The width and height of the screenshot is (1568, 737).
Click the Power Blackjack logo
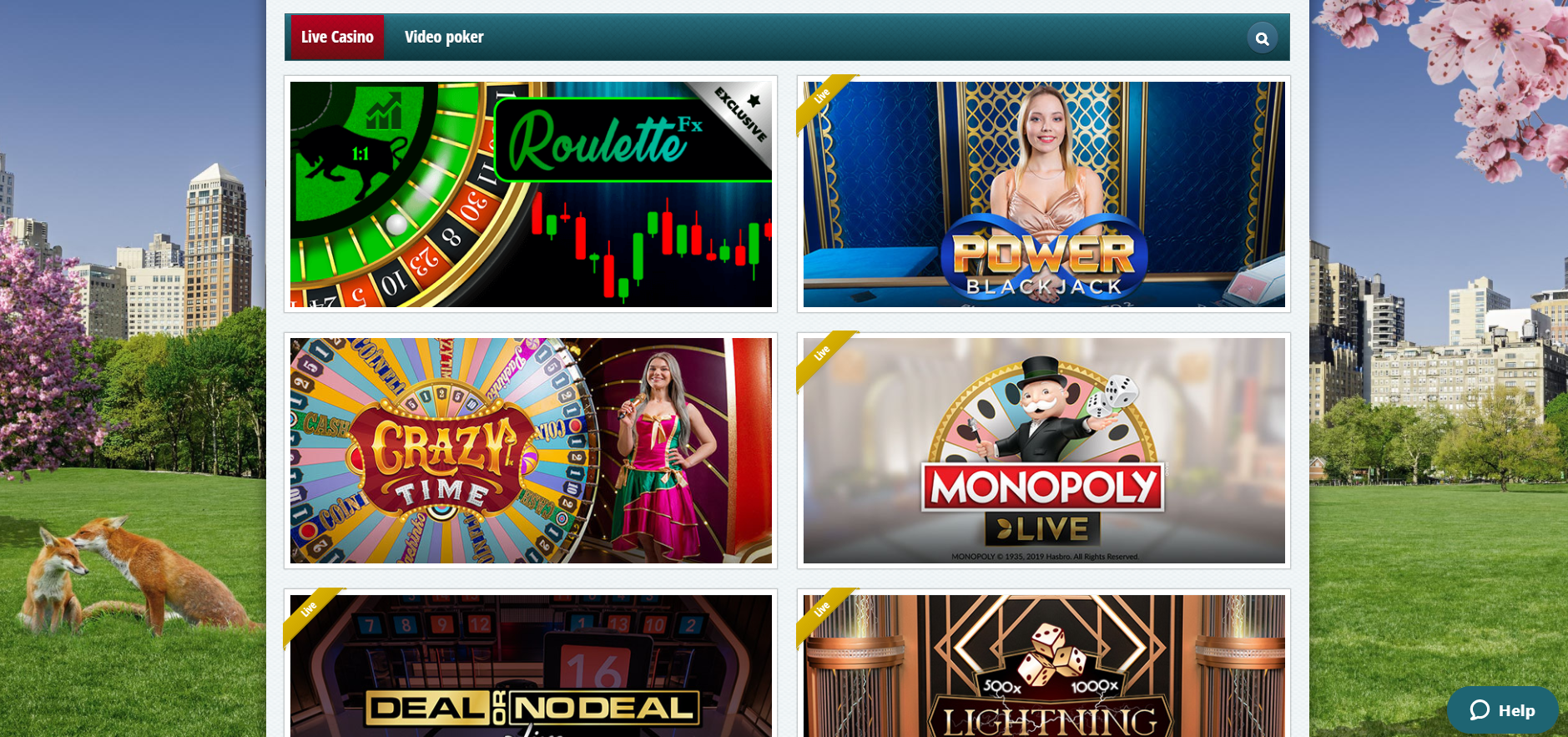click(1044, 256)
